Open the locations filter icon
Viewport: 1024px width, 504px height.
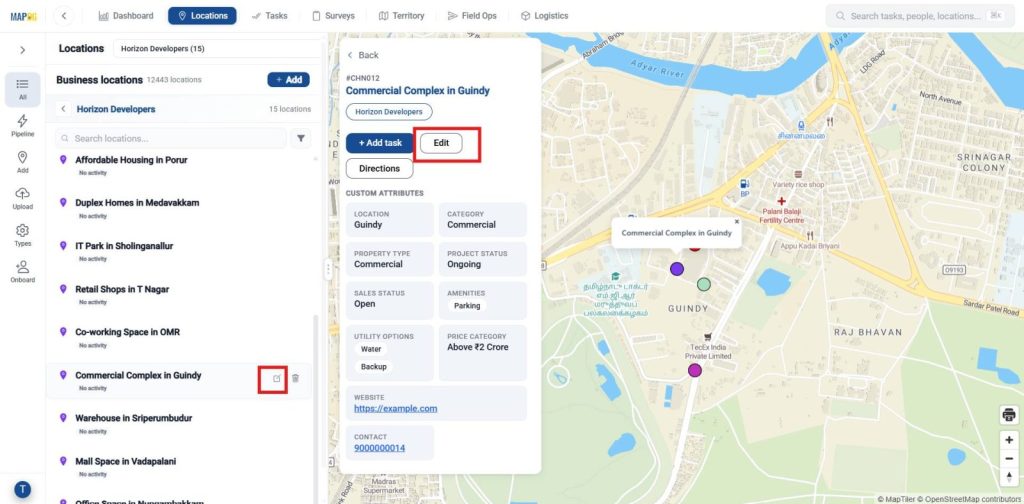(301, 138)
